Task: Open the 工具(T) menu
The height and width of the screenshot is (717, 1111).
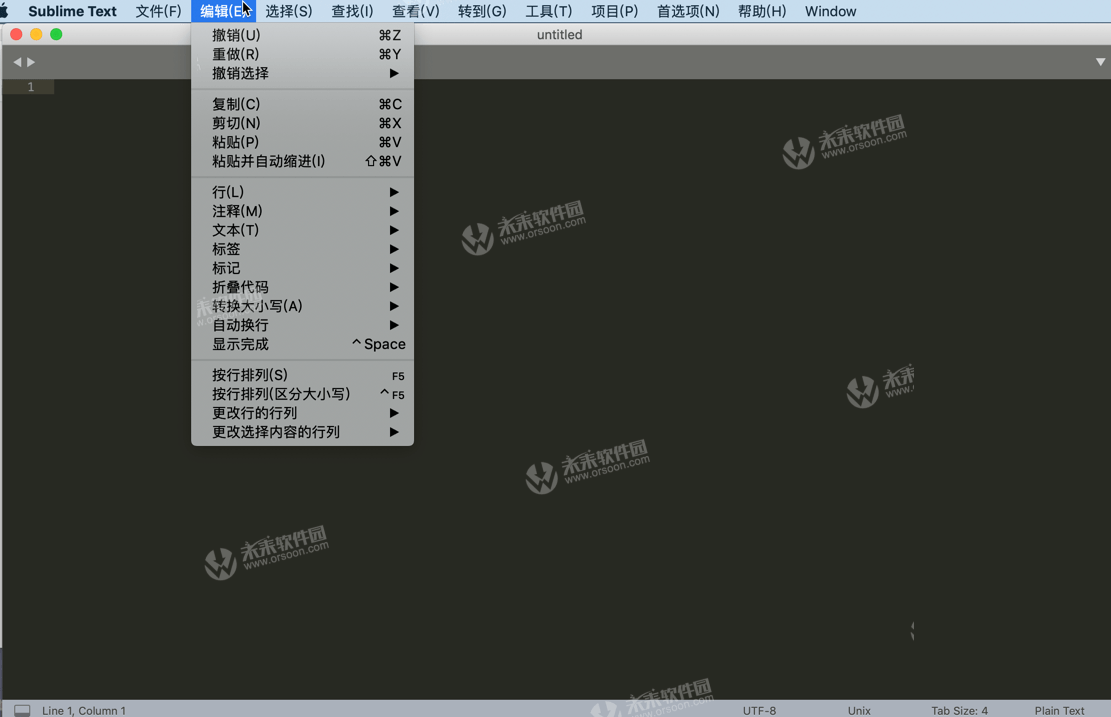Action: tap(548, 11)
